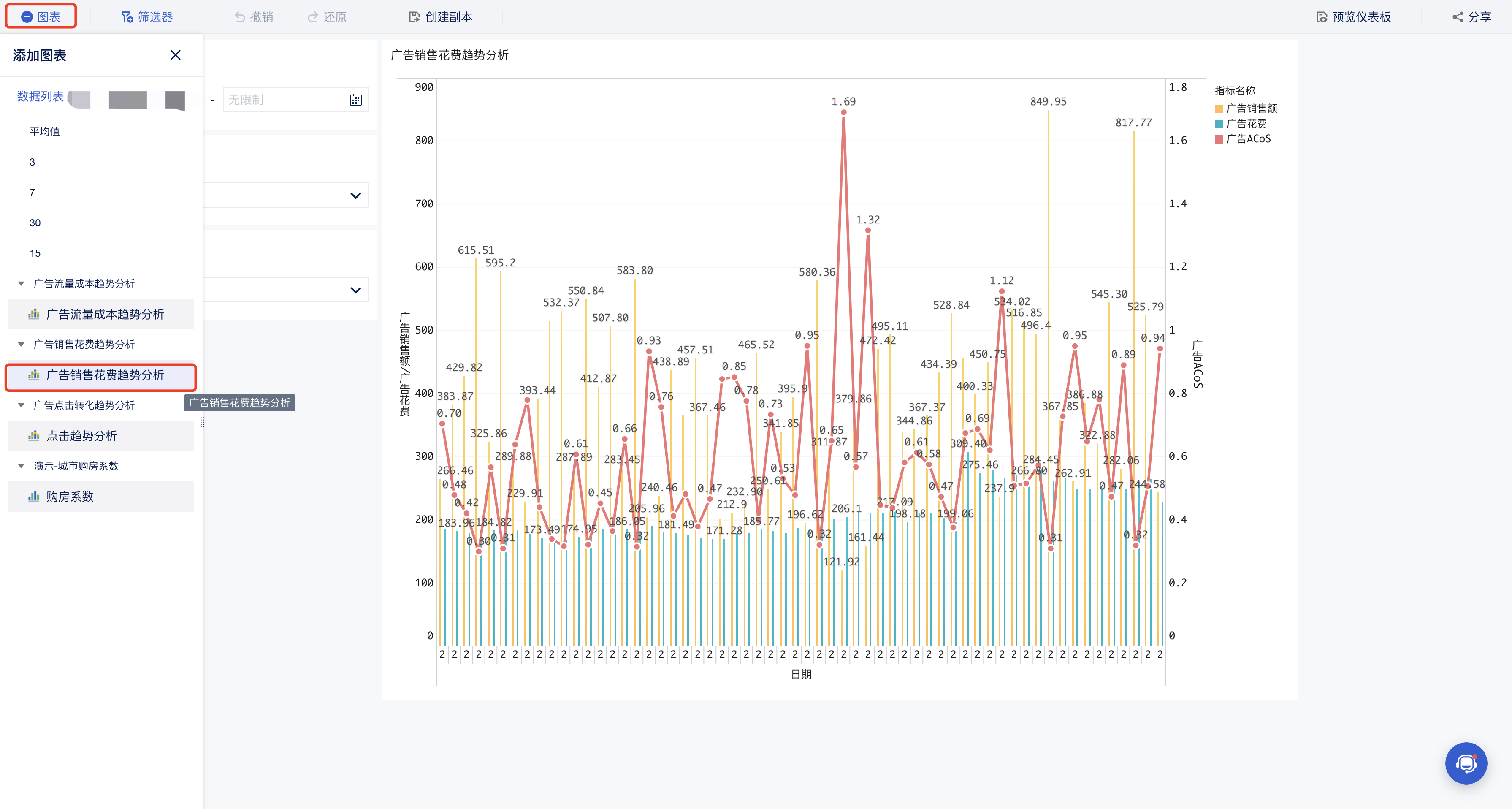Open the 筛选器 filter tool
Viewport: 1512px width, 809px height.
[x=147, y=16]
